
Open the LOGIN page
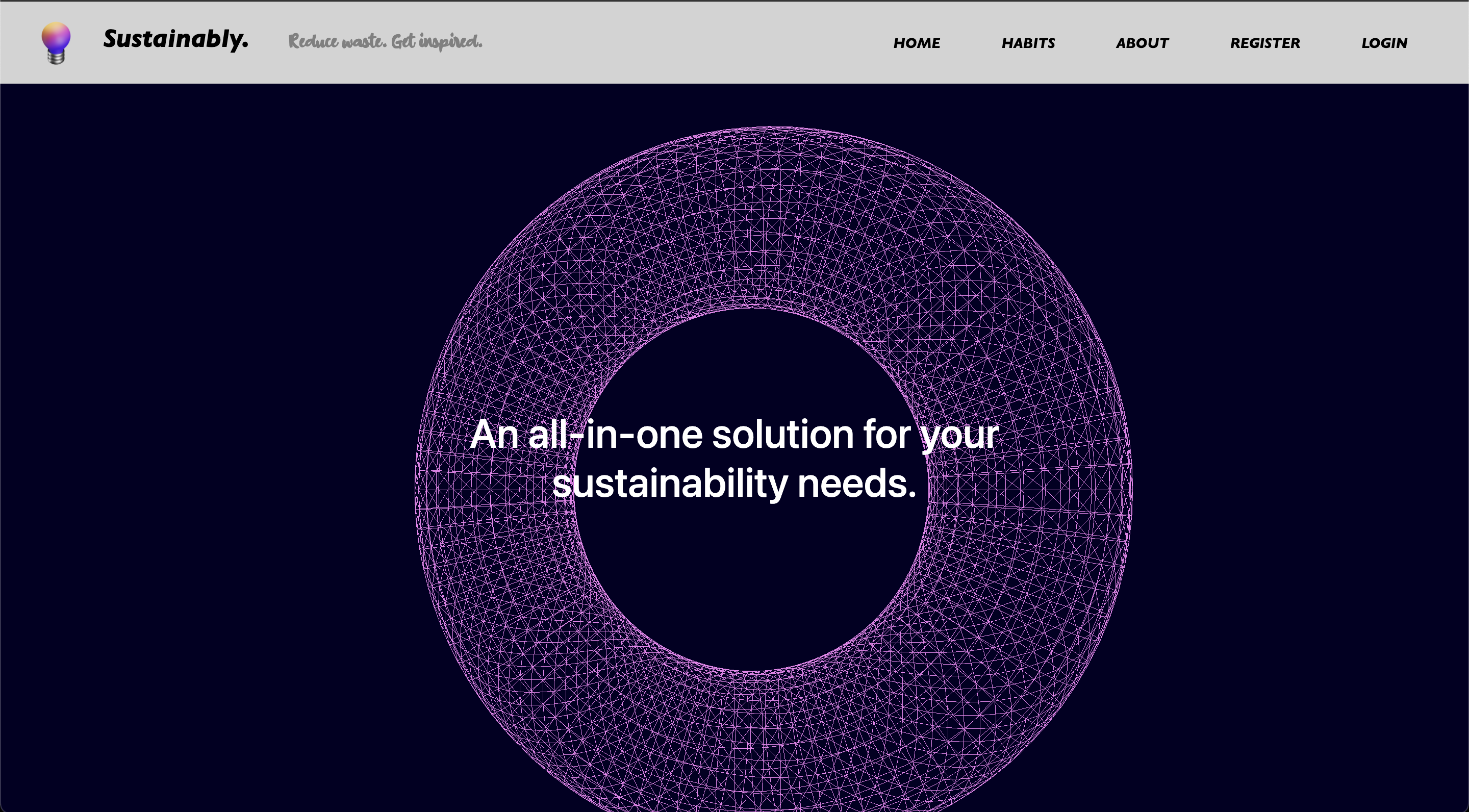1384,43
